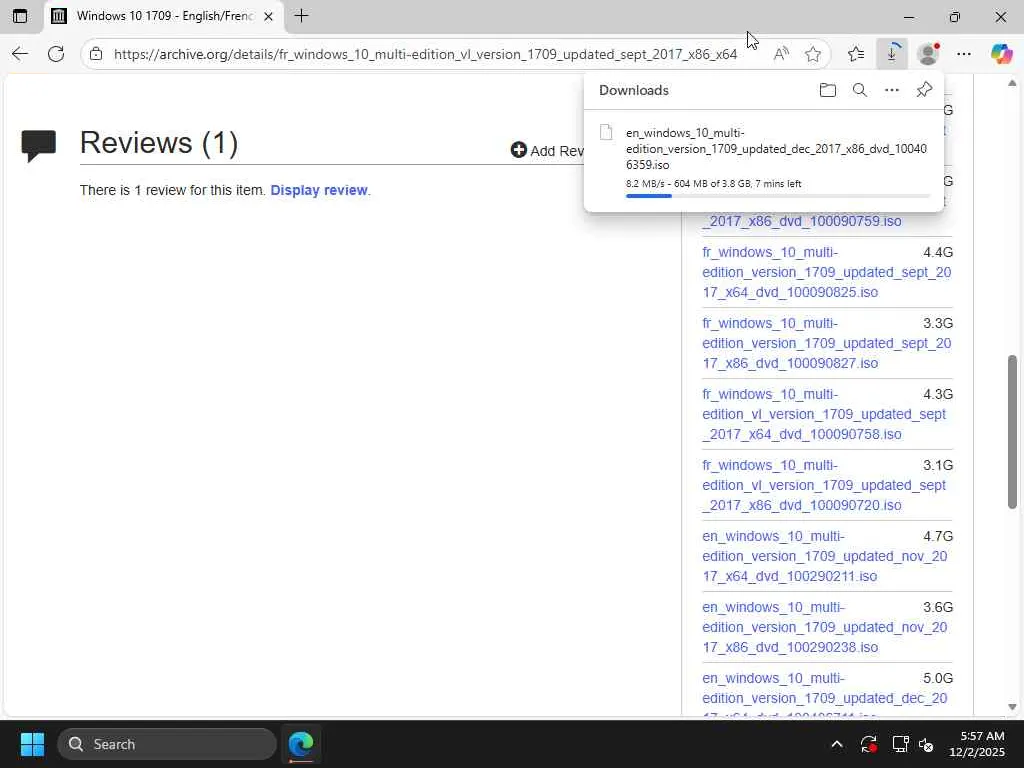This screenshot has width=1024, height=768.
Task: Click the page vertical scrollbar thumb
Action: click(1012, 432)
